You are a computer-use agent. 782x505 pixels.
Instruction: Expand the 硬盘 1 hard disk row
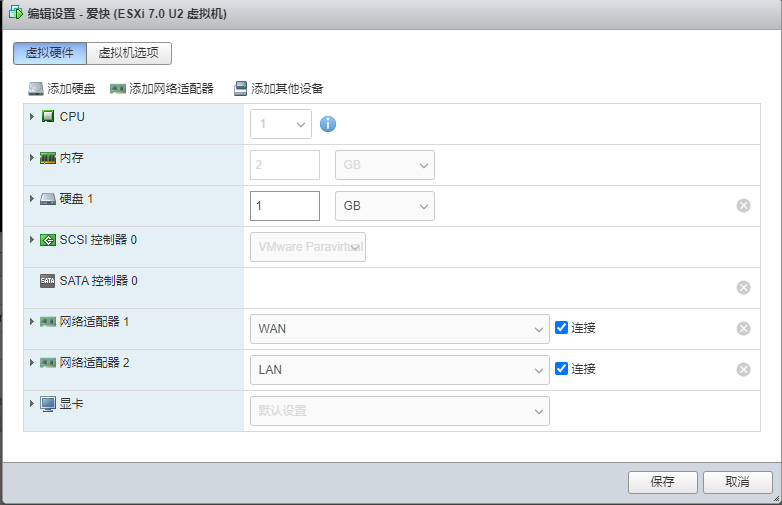tap(32, 199)
